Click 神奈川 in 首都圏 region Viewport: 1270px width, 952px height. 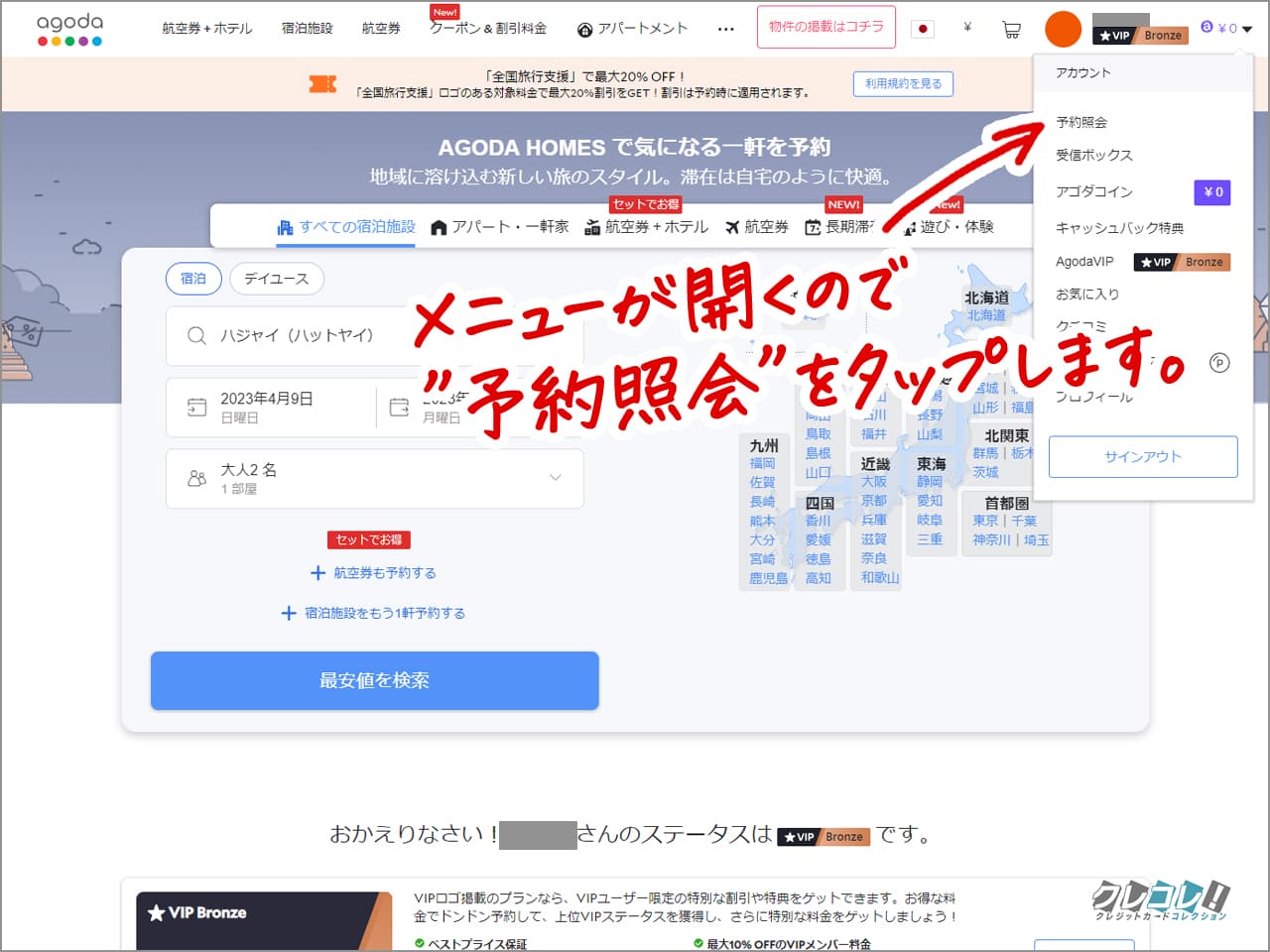(992, 540)
